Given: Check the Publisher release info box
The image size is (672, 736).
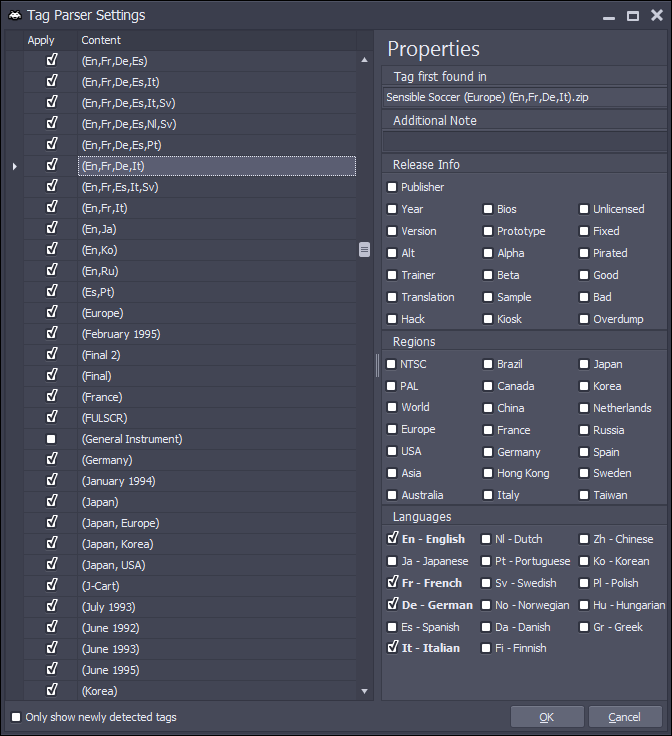Looking at the screenshot, I should pyautogui.click(x=392, y=187).
